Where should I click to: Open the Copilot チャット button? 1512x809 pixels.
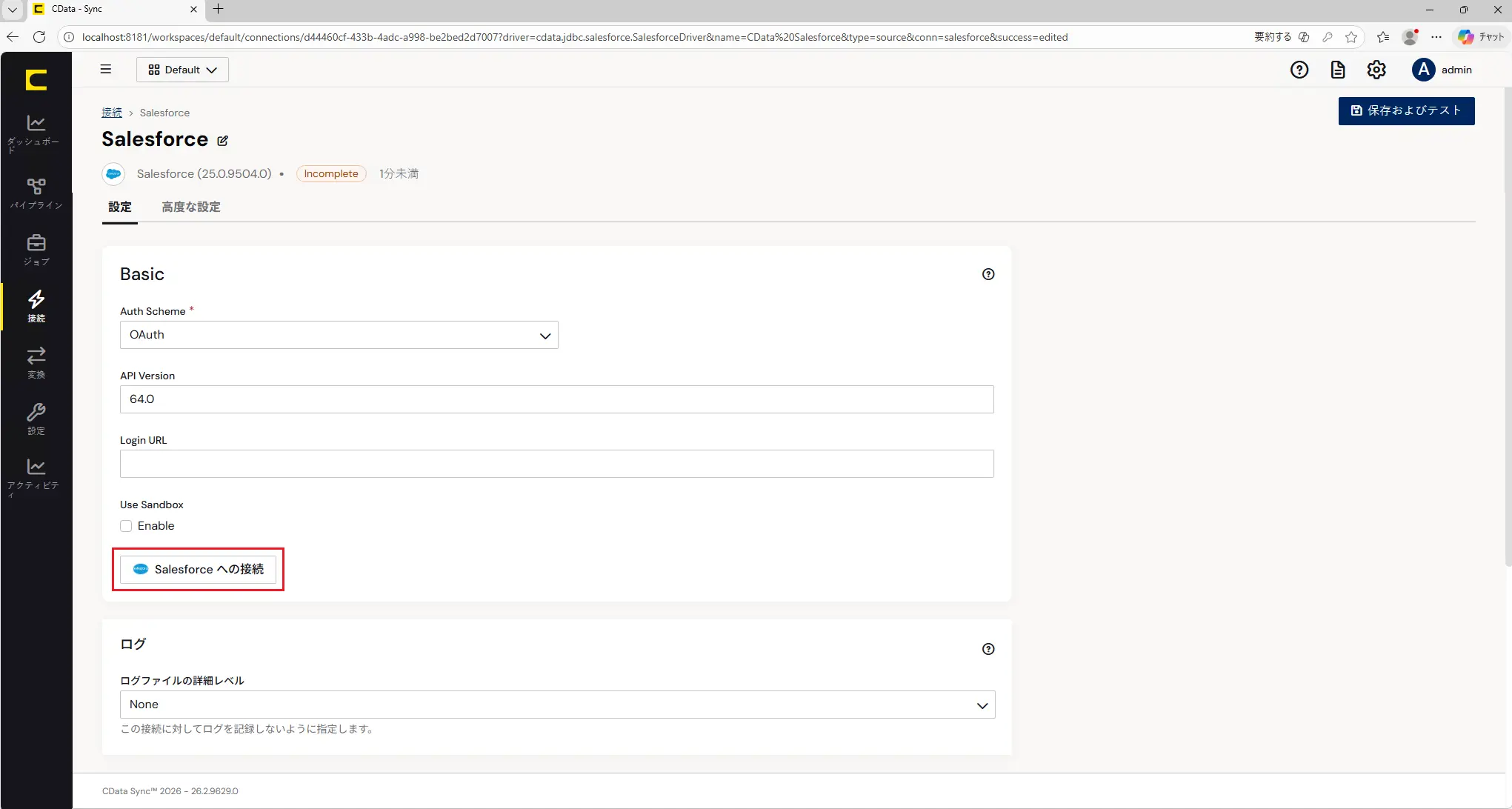pos(1481,37)
